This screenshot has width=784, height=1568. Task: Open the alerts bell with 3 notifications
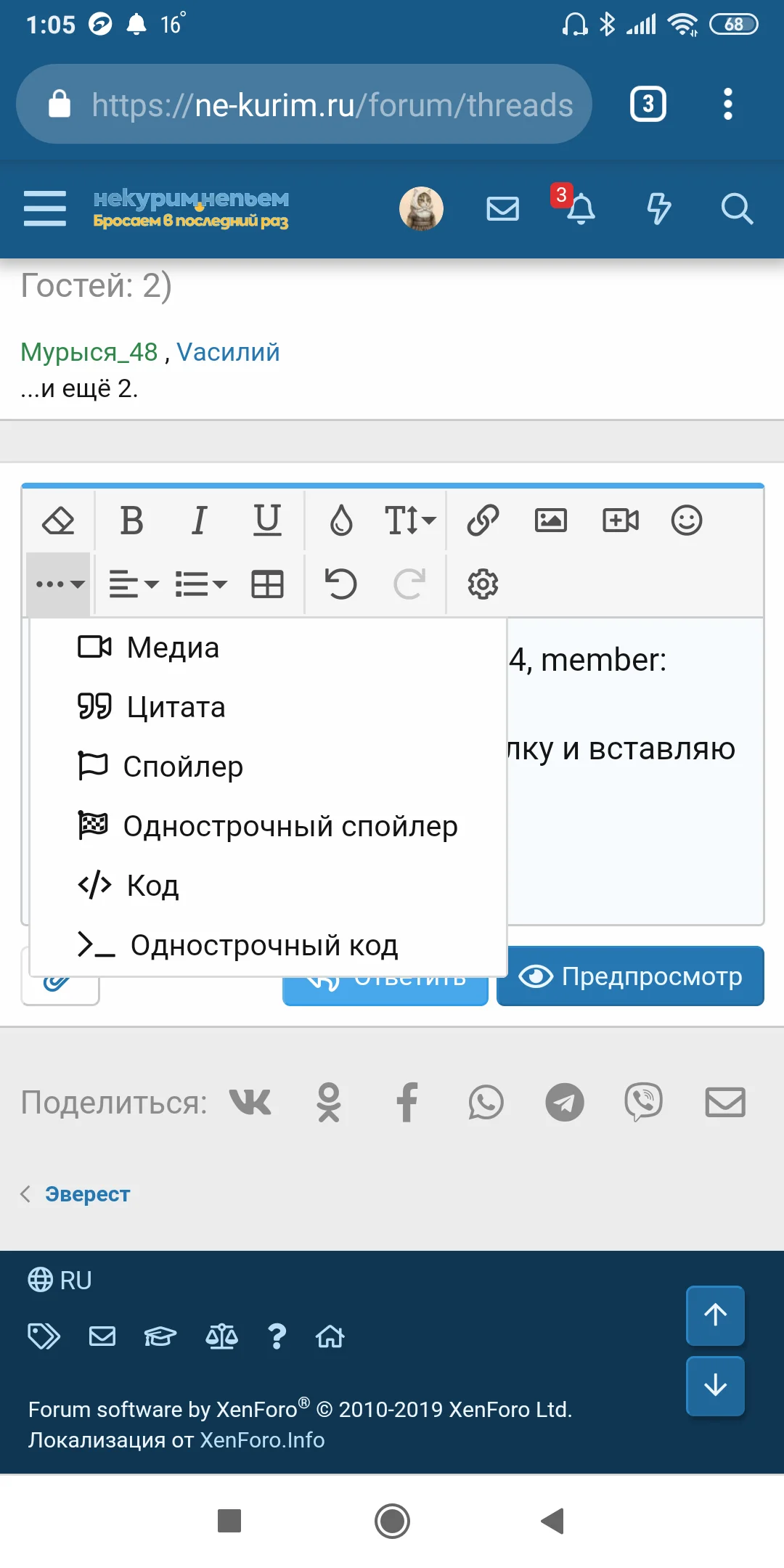coord(580,209)
